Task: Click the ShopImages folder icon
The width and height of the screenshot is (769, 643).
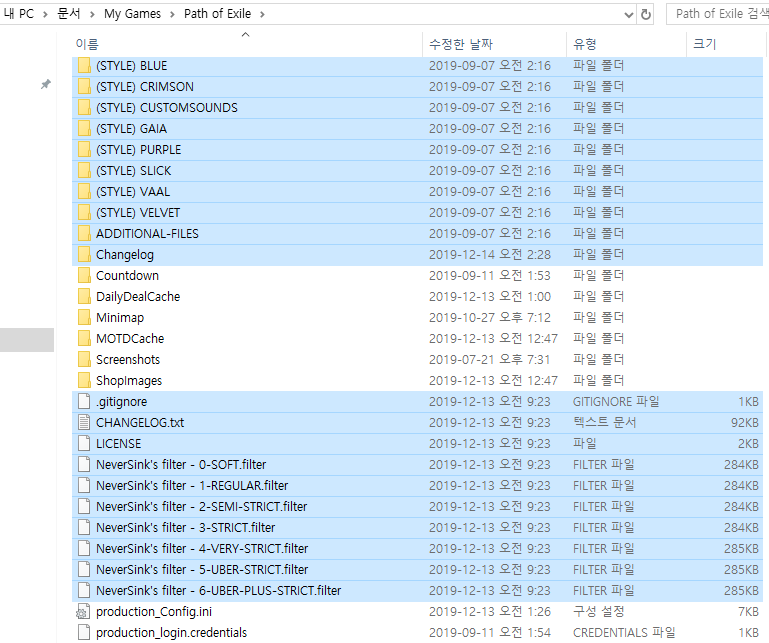Action: [84, 381]
